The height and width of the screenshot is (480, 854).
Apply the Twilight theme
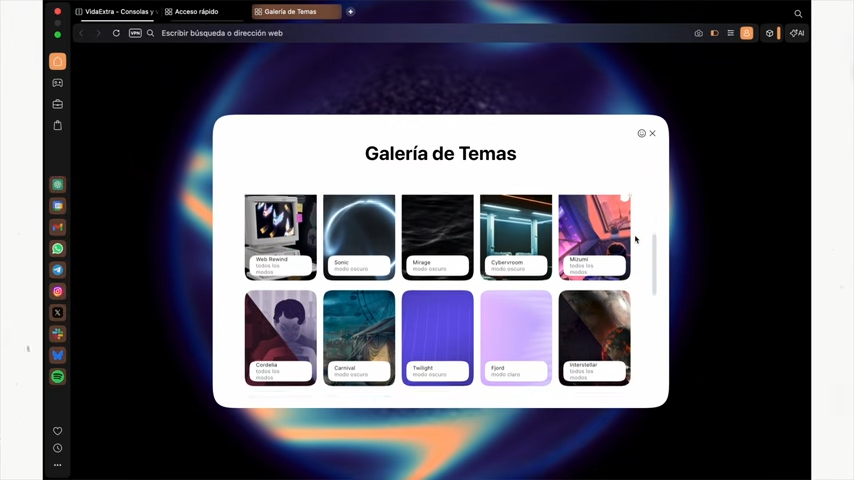[437, 338]
